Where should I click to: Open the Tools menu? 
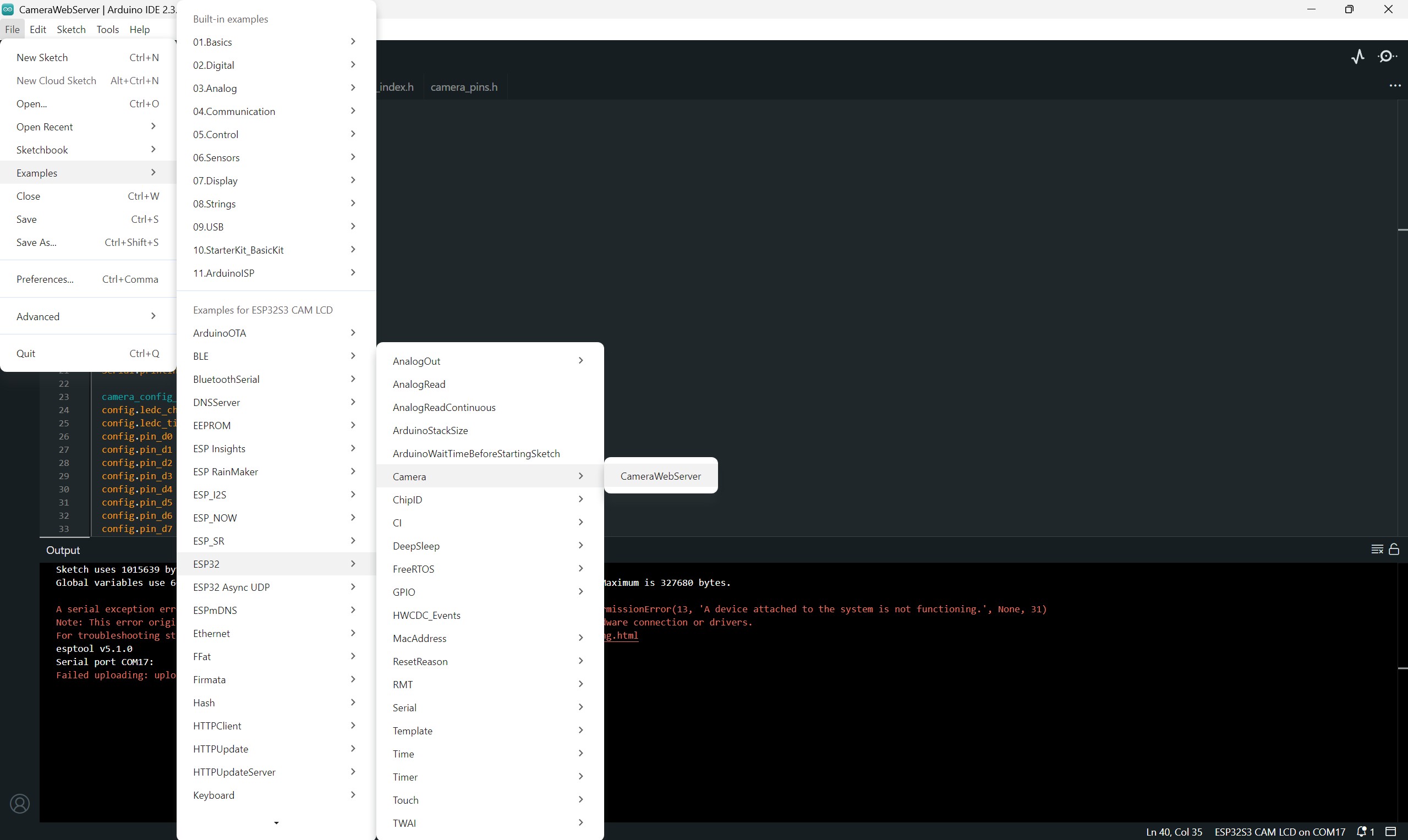107,30
